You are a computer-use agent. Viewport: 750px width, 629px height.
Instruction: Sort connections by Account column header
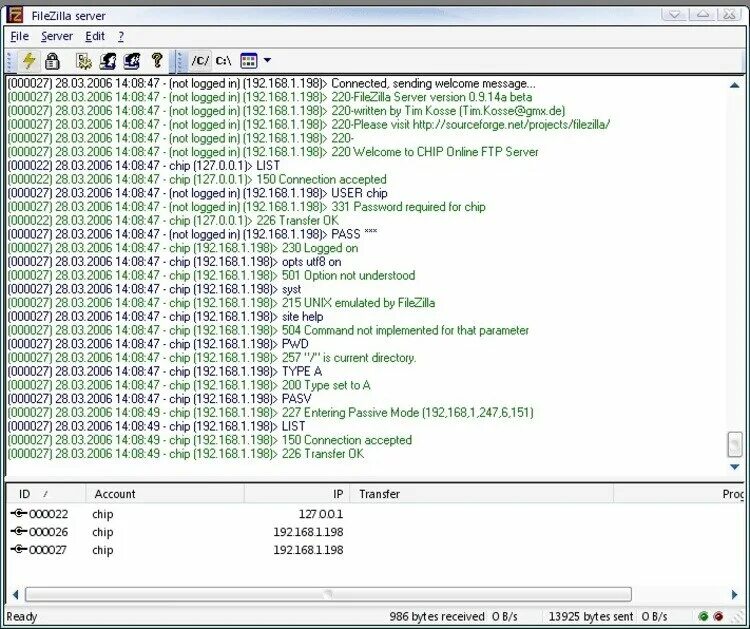pyautogui.click(x=165, y=494)
